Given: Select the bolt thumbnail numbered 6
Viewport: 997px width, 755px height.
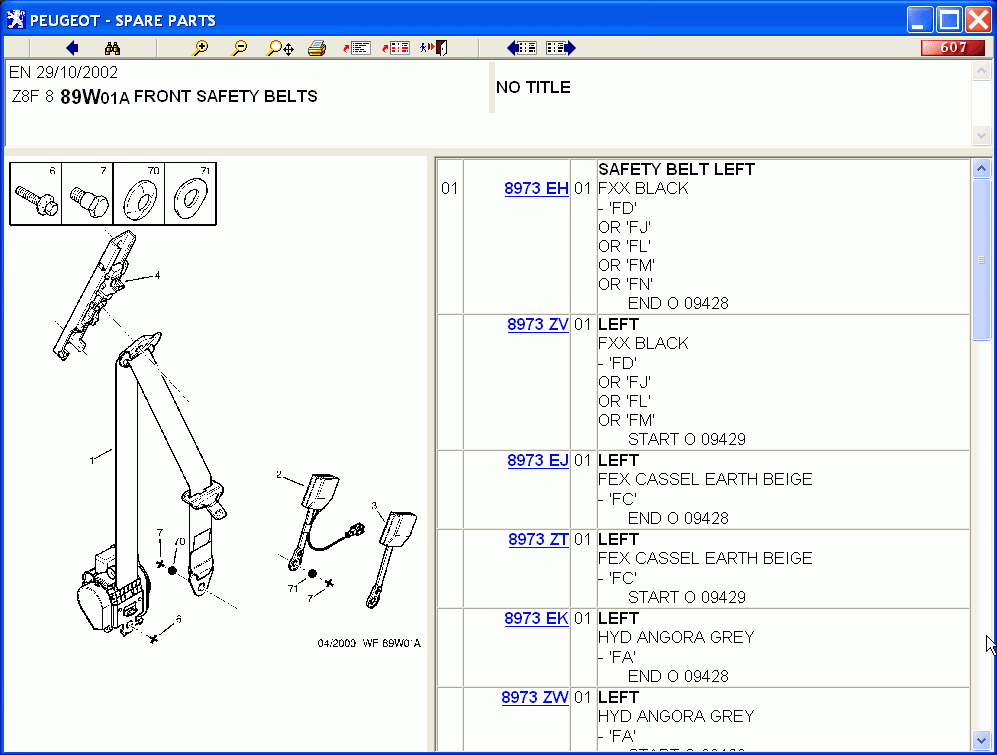Looking at the screenshot, I should [36, 194].
